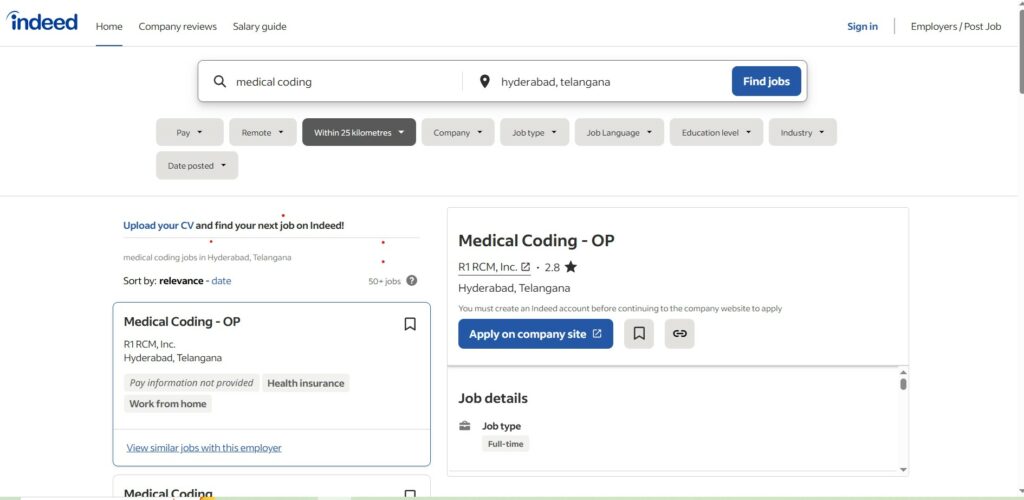Viewport: 1024px width, 500px height.
Task: Click the help question mark near 50+ jobs
Action: click(x=412, y=281)
